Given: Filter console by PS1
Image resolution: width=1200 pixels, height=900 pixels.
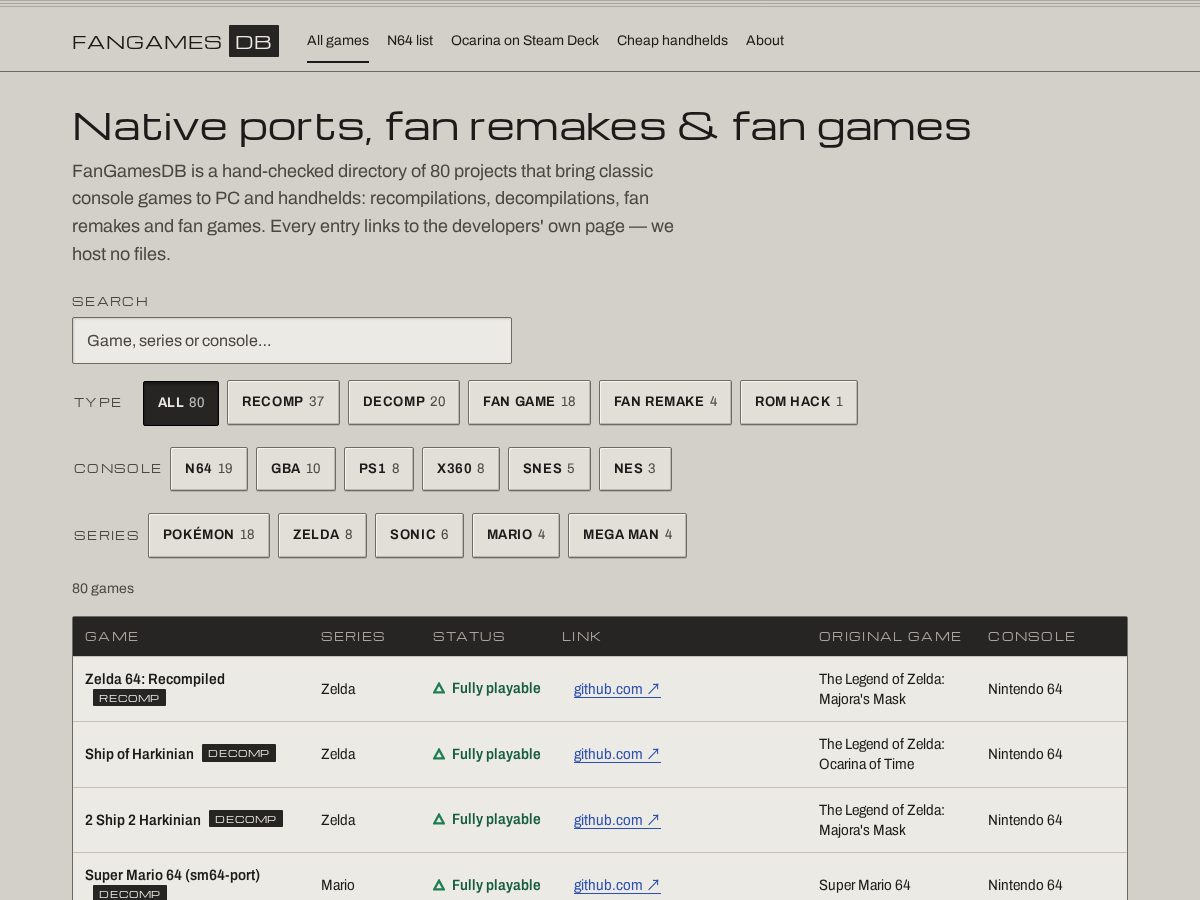Looking at the screenshot, I should (379, 469).
